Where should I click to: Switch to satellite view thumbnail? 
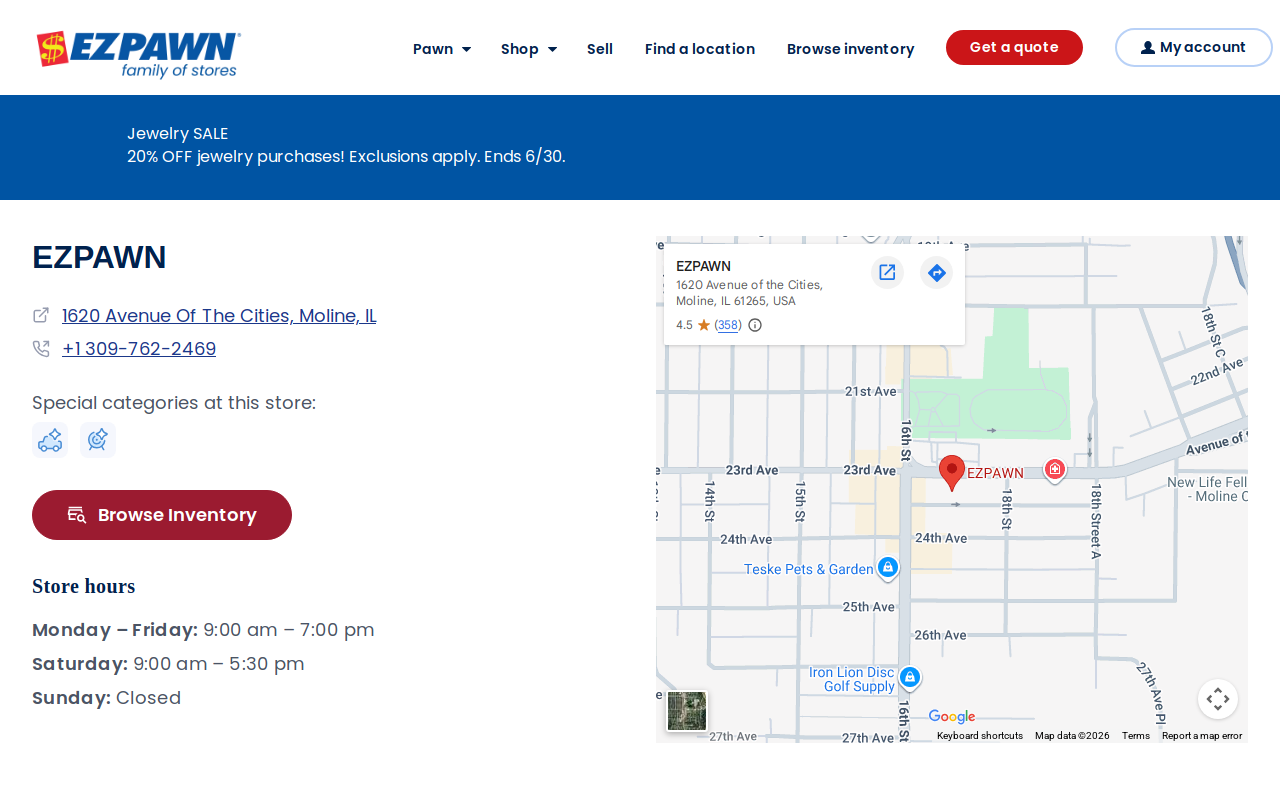(x=687, y=711)
